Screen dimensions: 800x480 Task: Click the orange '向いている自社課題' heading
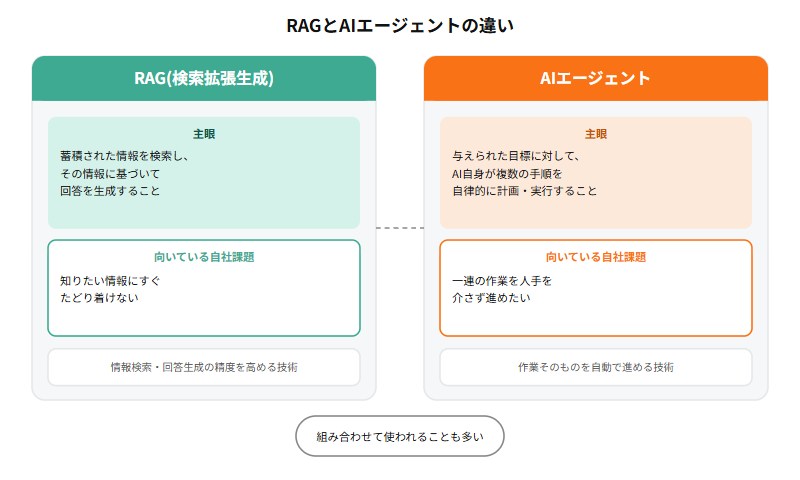pos(595,257)
